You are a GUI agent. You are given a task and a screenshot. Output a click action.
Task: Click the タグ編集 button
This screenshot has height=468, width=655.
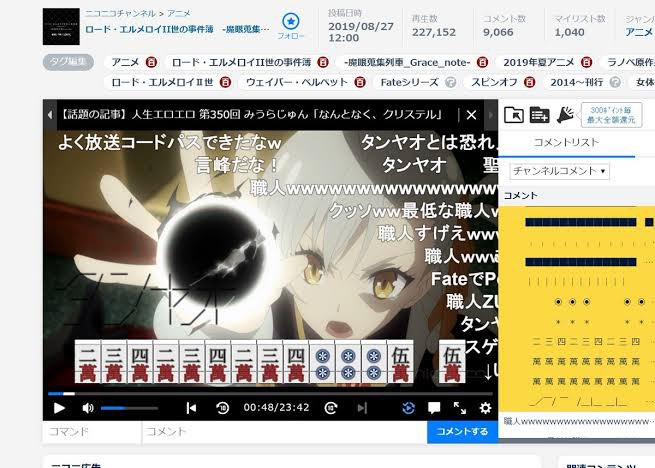pos(68,62)
